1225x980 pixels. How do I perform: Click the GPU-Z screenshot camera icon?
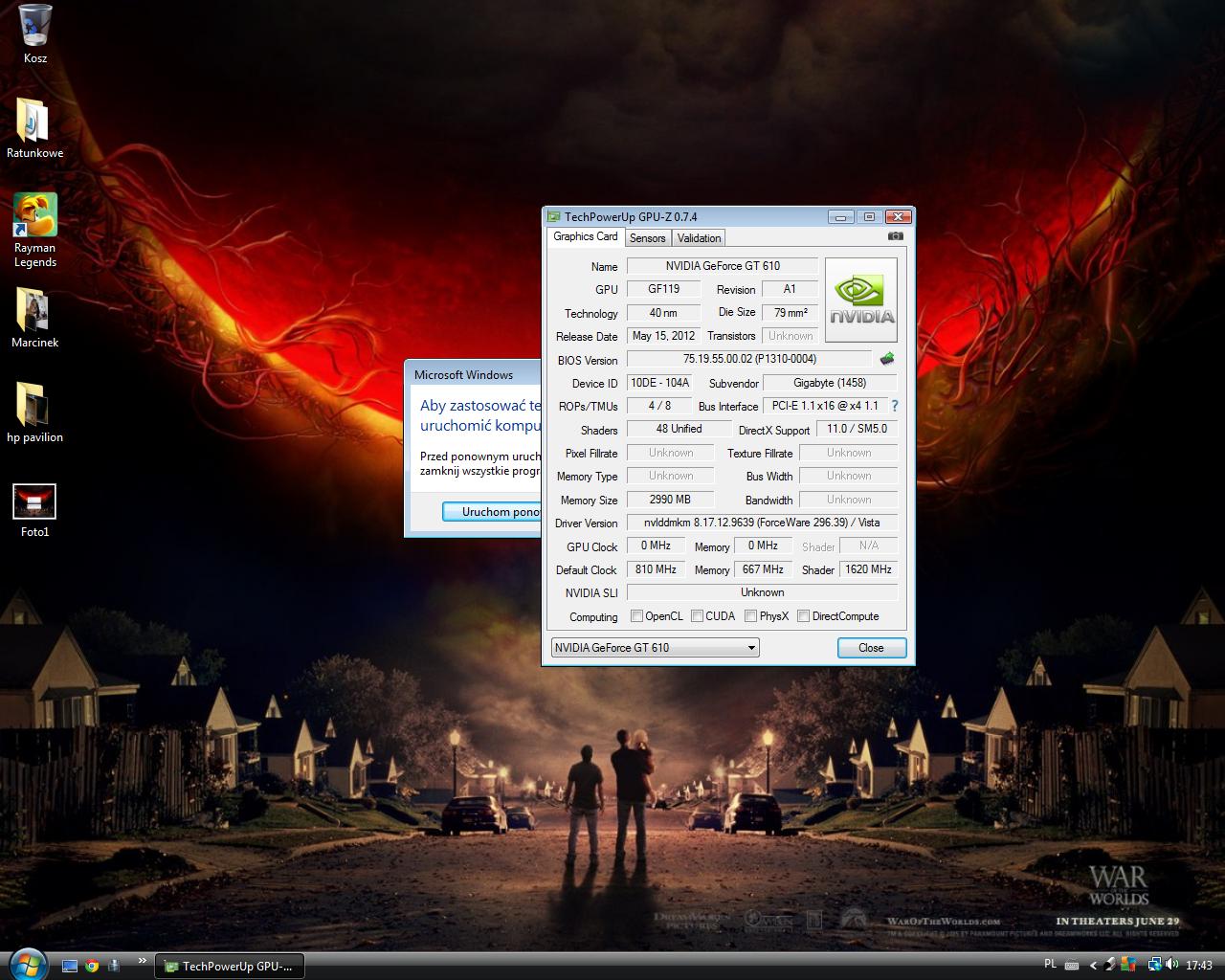895,236
